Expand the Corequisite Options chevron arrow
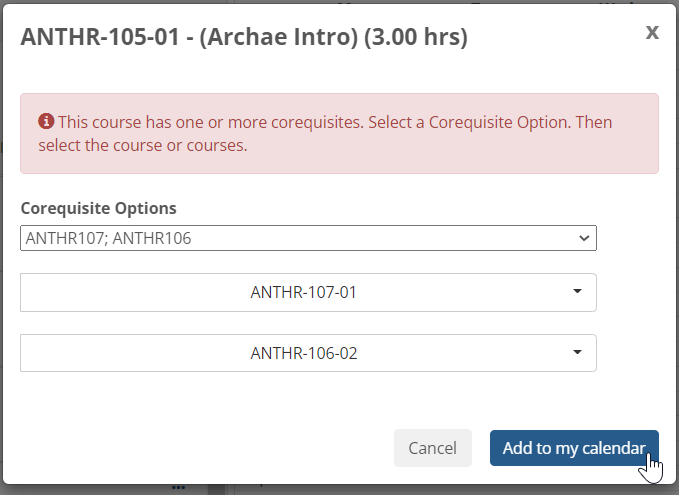Screen dimensions: 679x495 click(x=584, y=239)
